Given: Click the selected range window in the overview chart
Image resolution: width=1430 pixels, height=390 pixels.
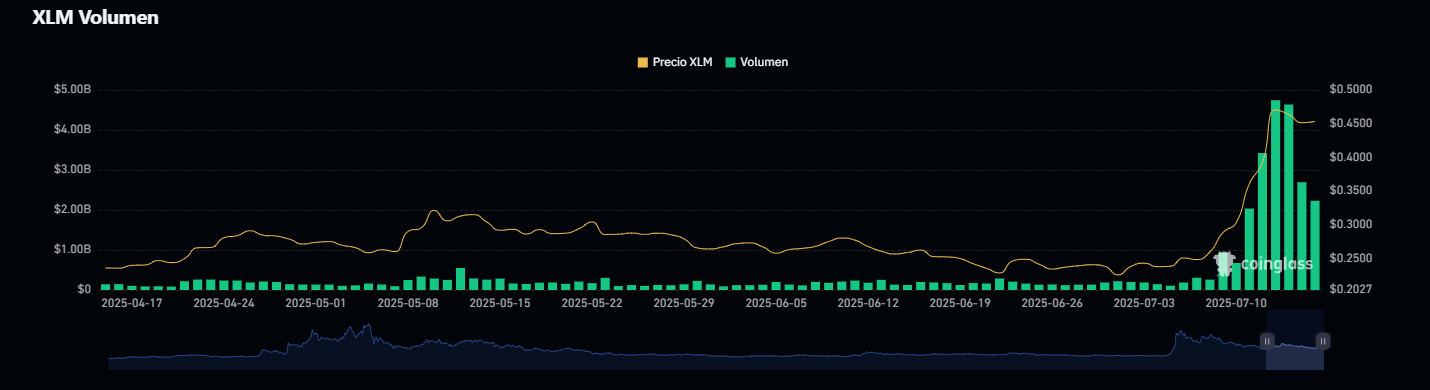Looking at the screenshot, I should click(1295, 340).
